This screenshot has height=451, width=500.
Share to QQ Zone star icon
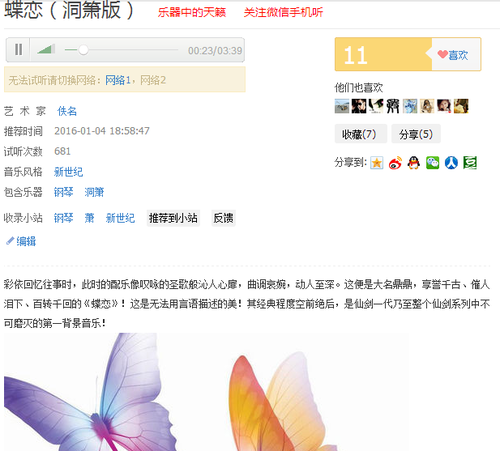tap(377, 163)
